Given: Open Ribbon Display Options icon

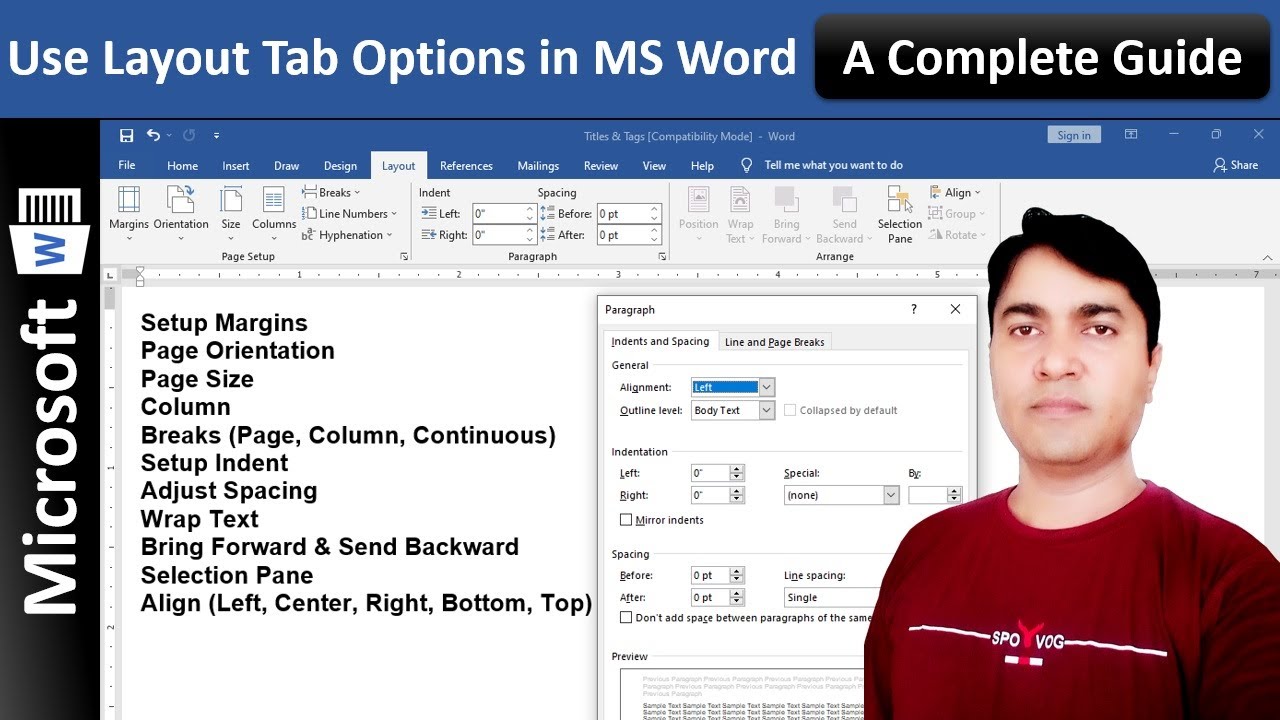Looking at the screenshot, I should tap(1131, 134).
